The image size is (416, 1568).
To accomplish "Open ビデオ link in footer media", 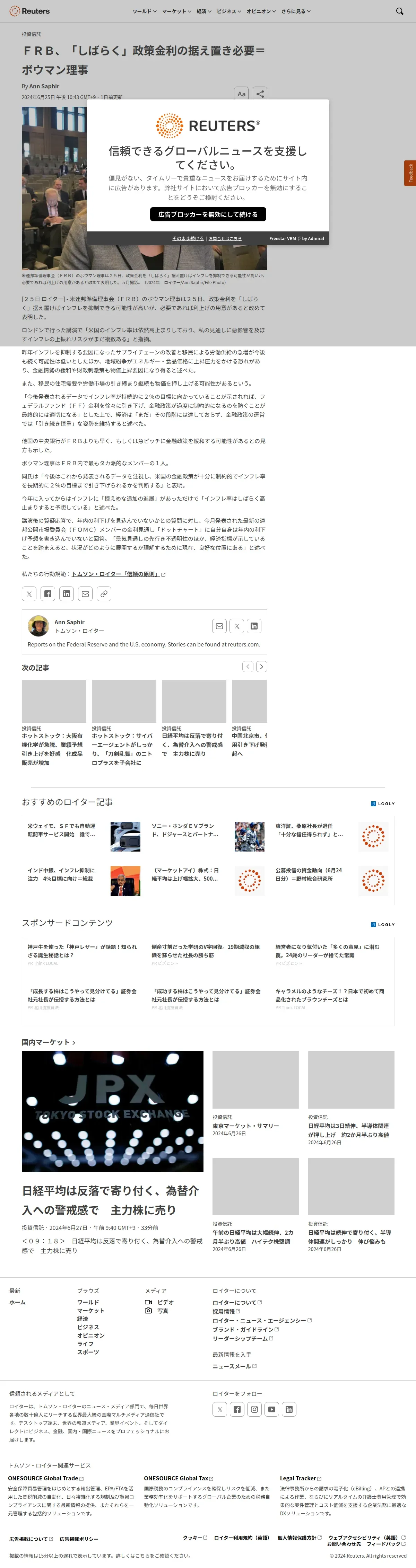I will (x=159, y=1302).
